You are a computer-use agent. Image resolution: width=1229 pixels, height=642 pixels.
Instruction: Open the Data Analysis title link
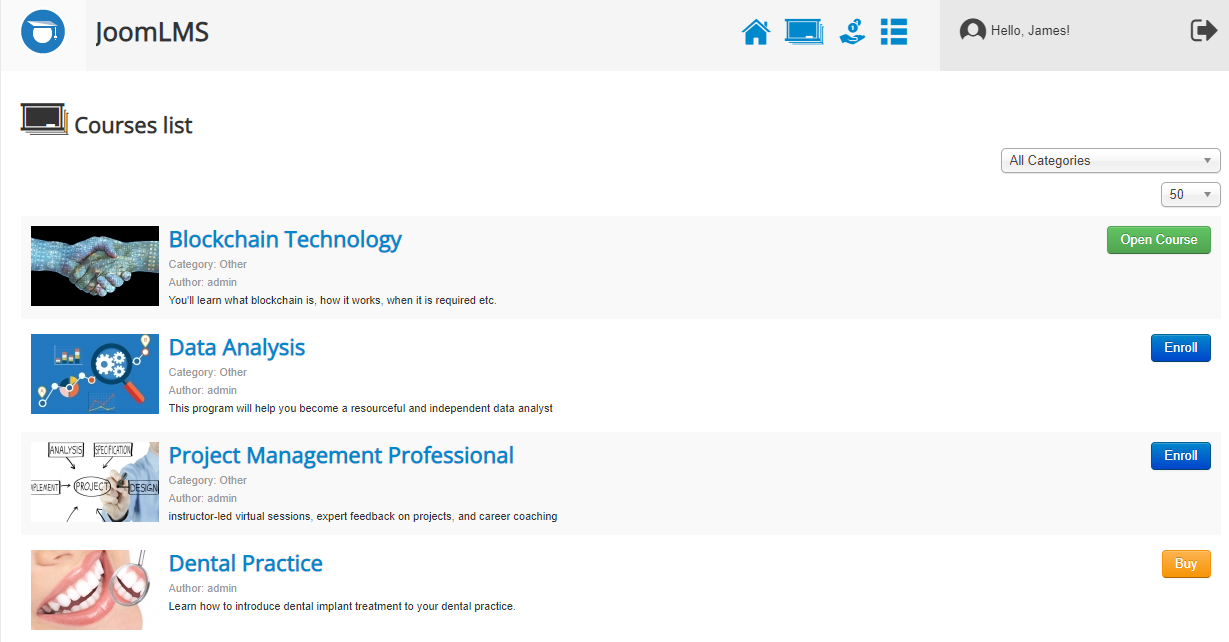(x=237, y=348)
